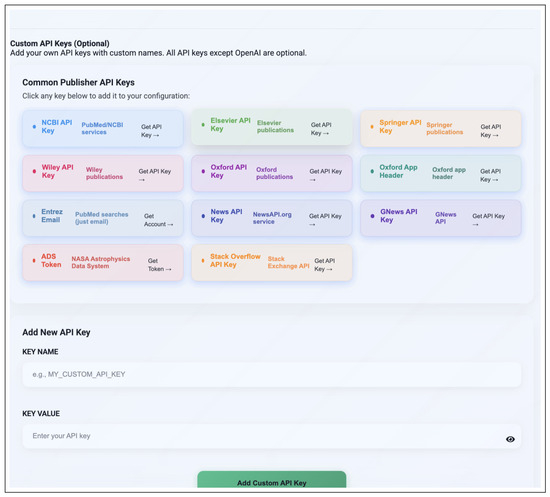Open the Entrez Get Account link
Viewport: 550px width, 497px height.
point(158,220)
